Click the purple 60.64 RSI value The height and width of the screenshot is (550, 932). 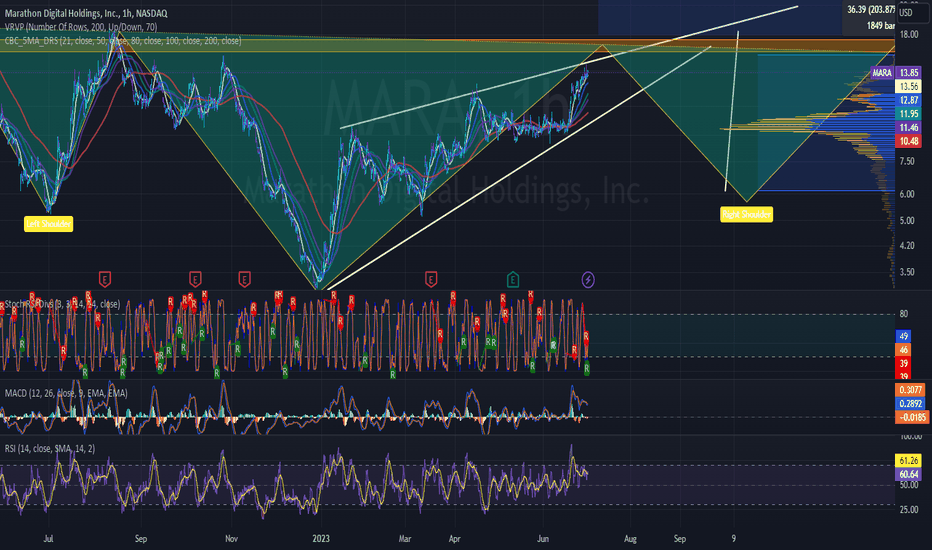tap(909, 474)
